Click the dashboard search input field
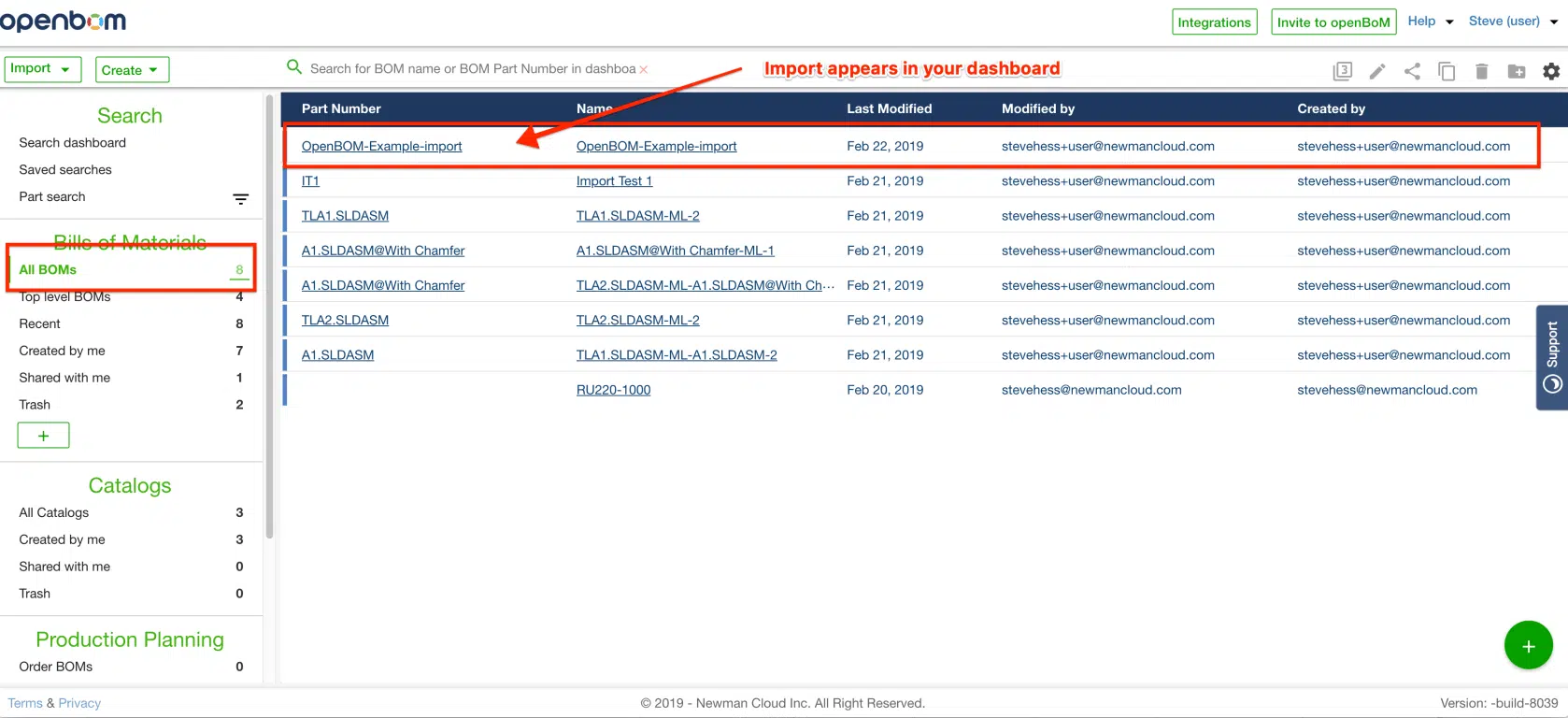1568x718 pixels. tap(472, 68)
